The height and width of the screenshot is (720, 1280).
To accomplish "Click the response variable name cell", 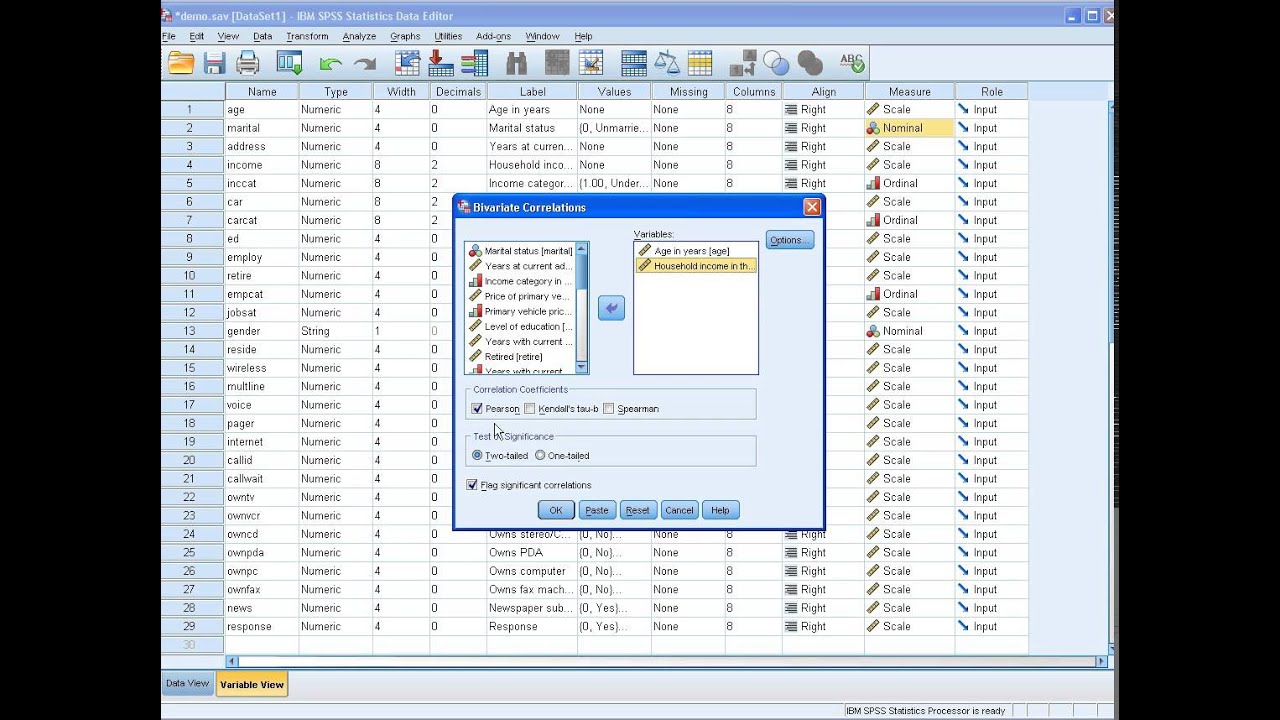I will [x=261, y=626].
